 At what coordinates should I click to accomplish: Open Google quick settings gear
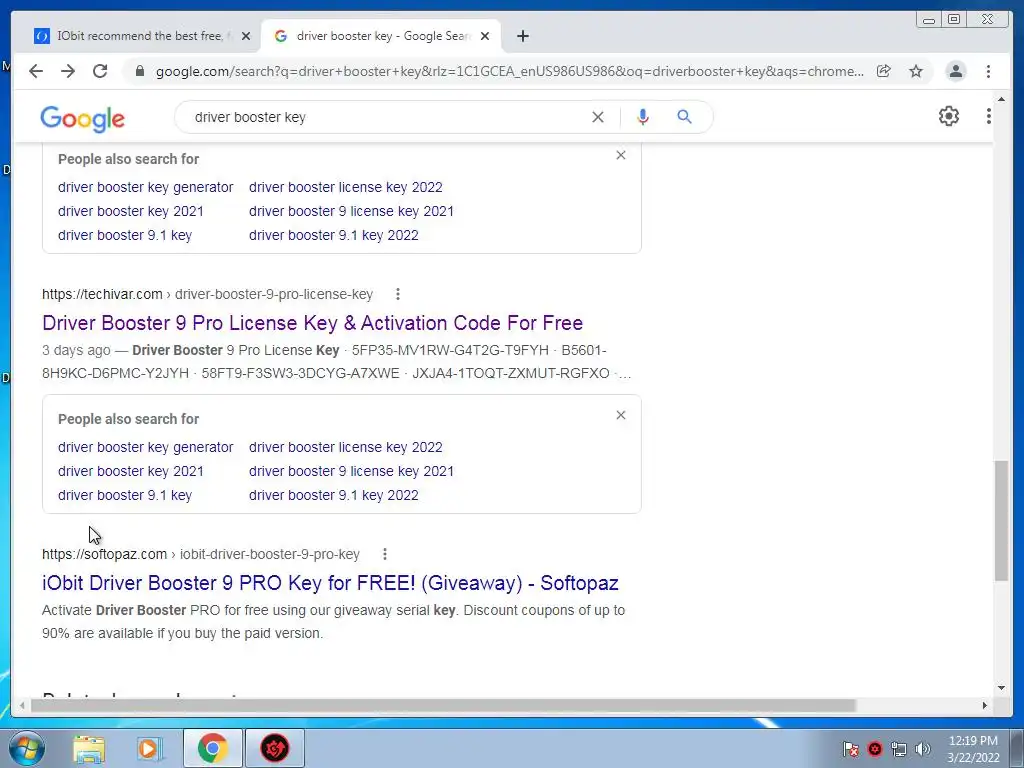point(948,116)
